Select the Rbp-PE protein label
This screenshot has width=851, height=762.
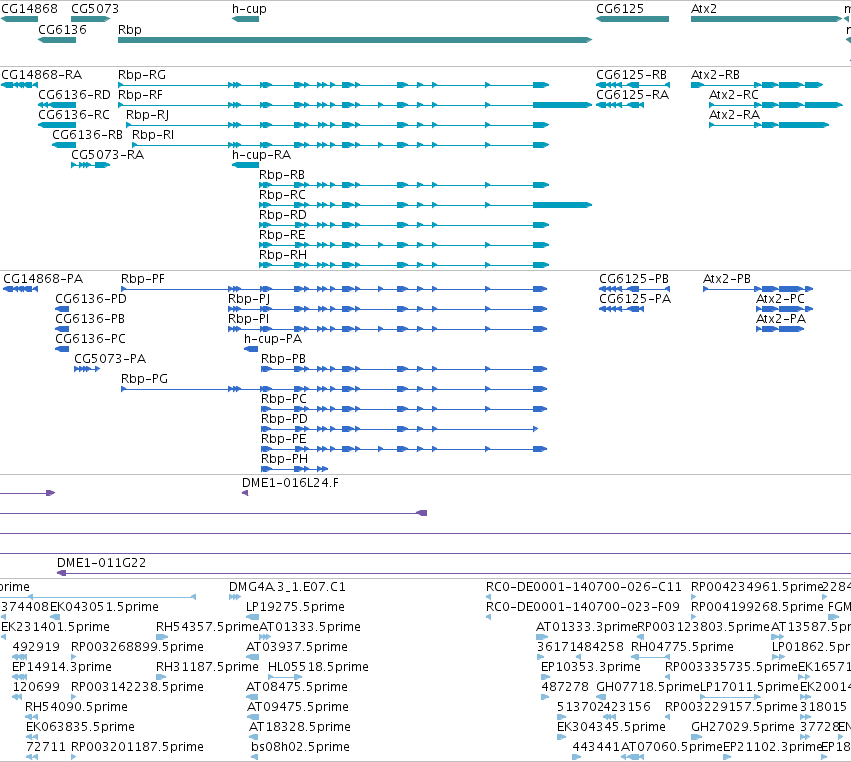point(283,439)
